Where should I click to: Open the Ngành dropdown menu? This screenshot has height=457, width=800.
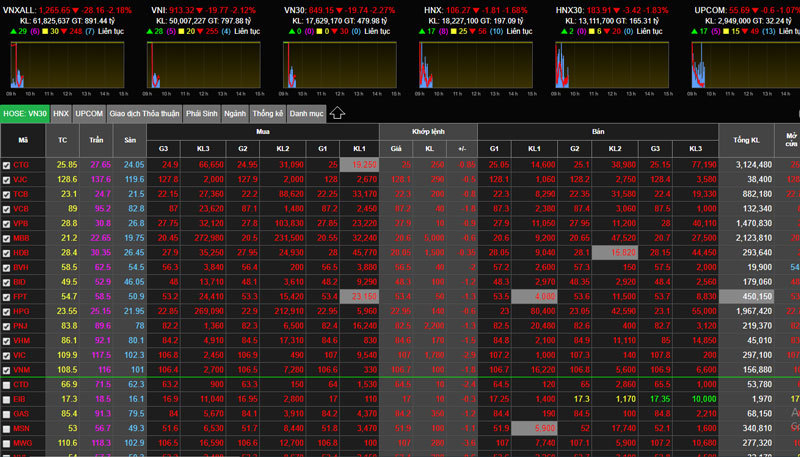tap(235, 114)
